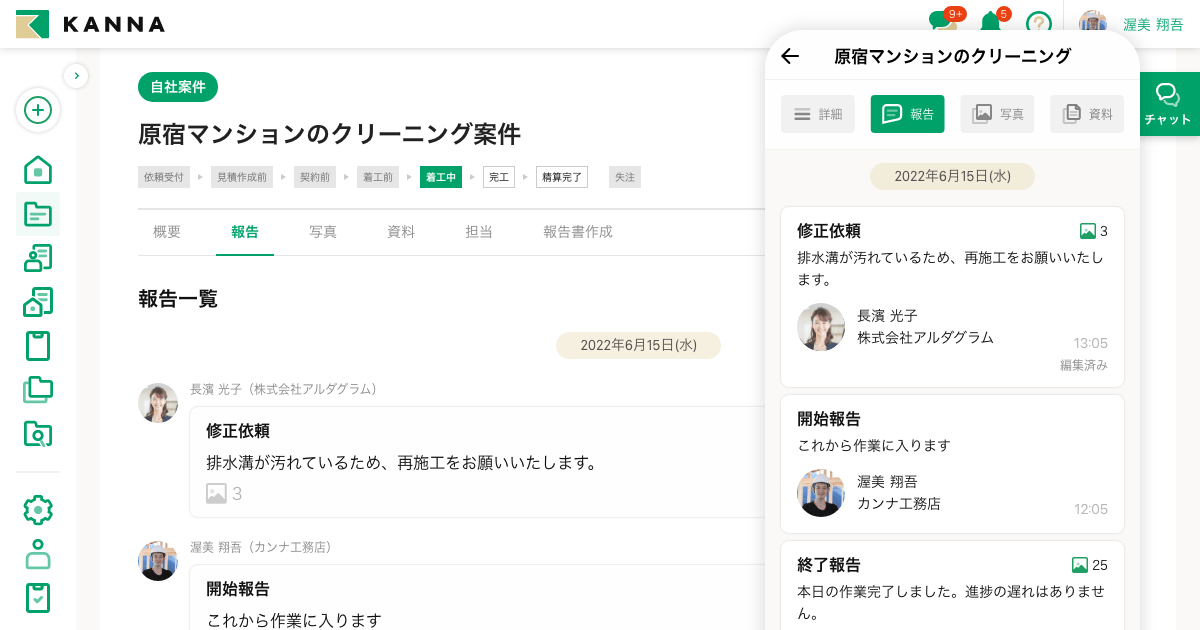Open the home icon in sidebar

coord(38,170)
